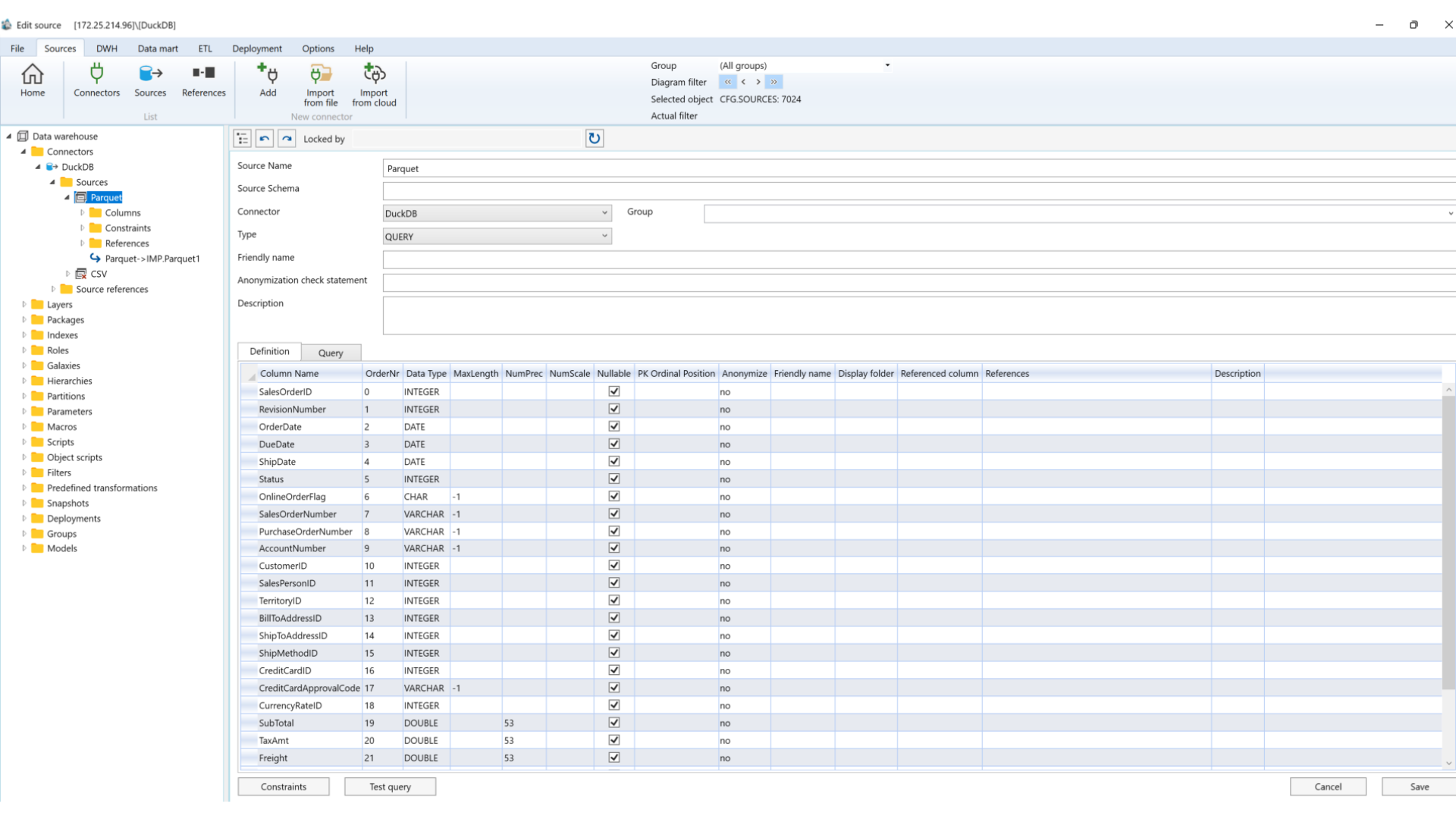Toggle Nullable checkbox for SubTotal
Viewport: 1456px width, 819px height.
614,722
